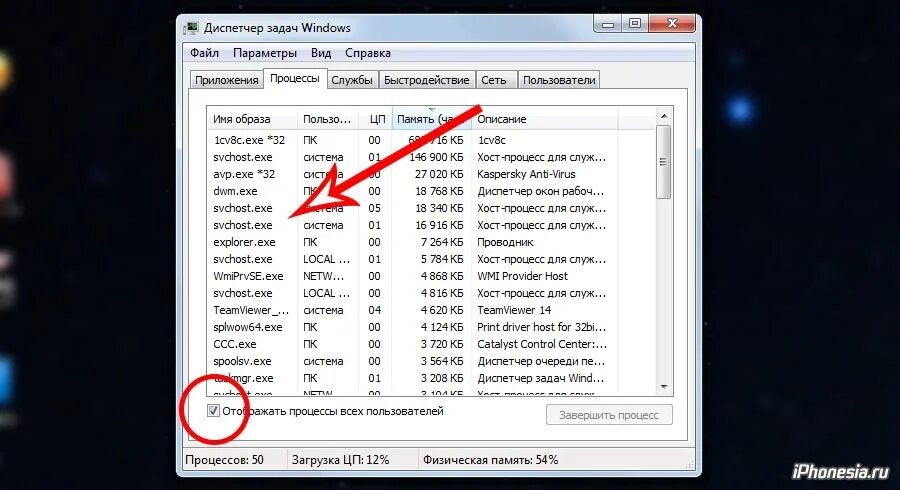Open the Пользователи tab

(559, 80)
